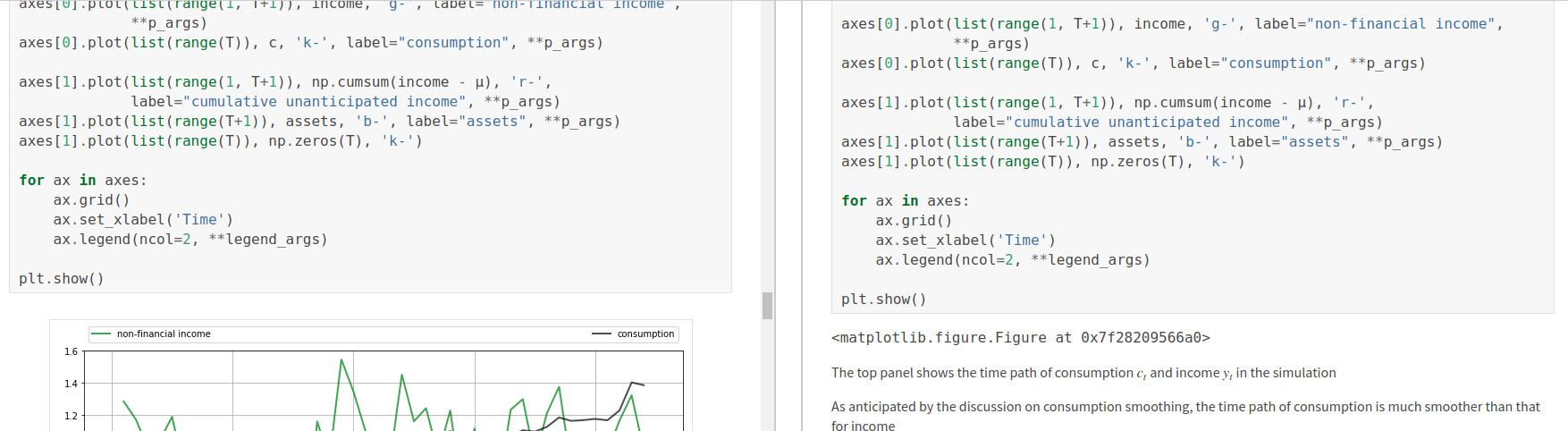Click the 1.6 y-axis tick label
This screenshot has width=1568, height=431.
click(71, 351)
